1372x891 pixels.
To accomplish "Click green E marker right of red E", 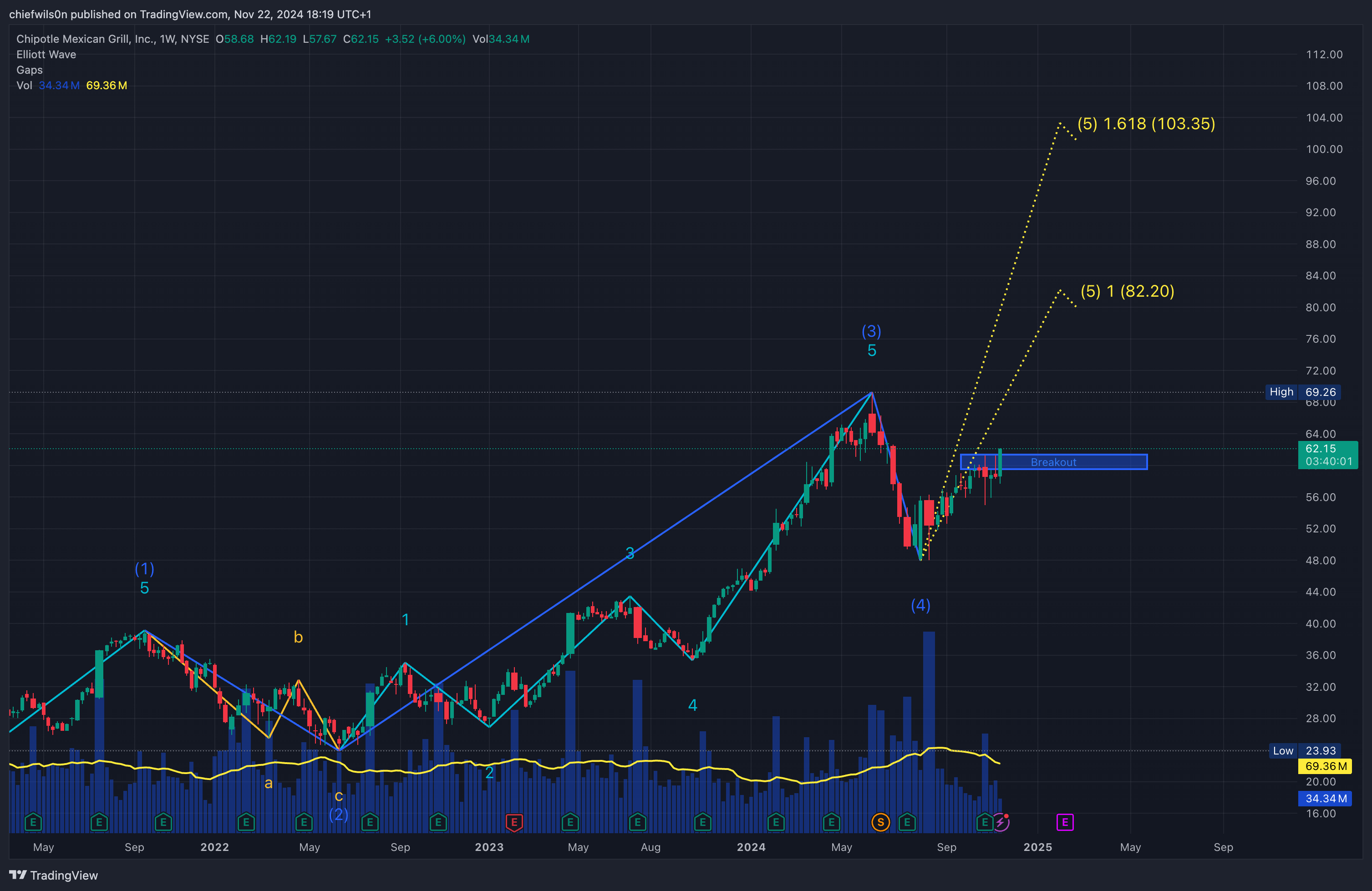I will [x=570, y=822].
